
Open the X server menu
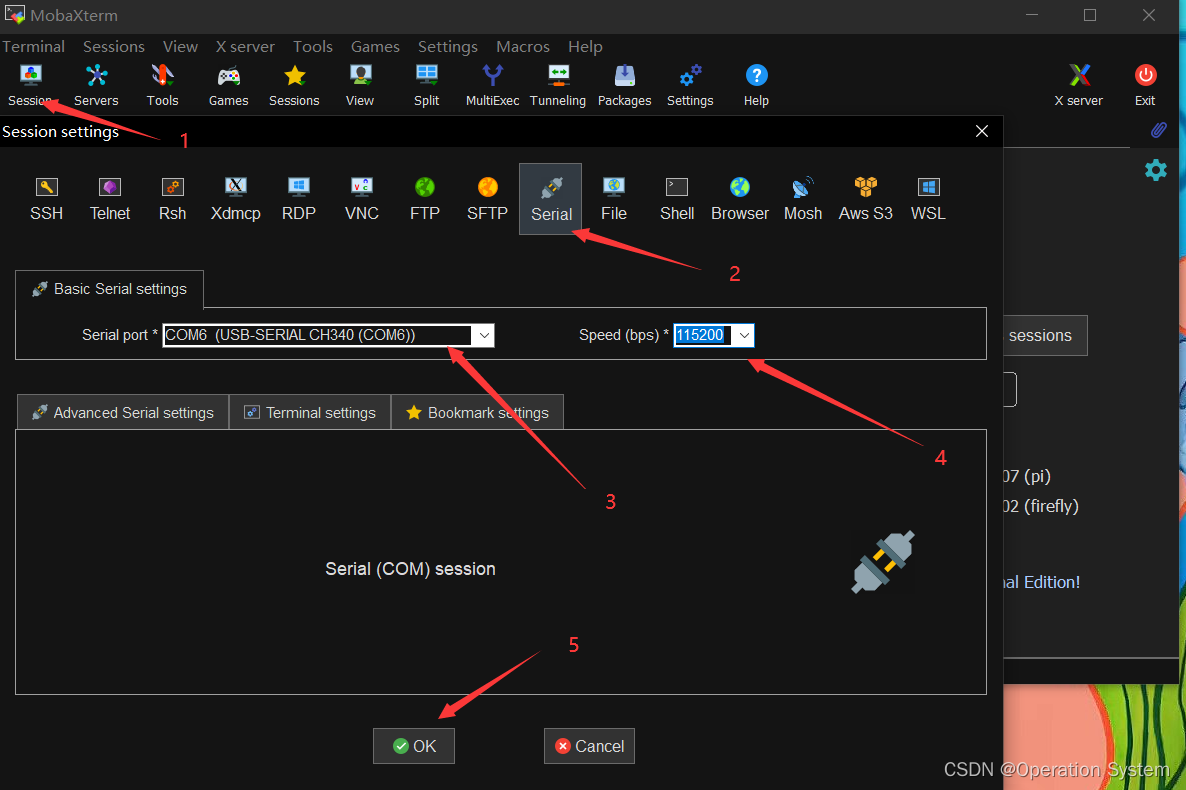click(x=245, y=46)
